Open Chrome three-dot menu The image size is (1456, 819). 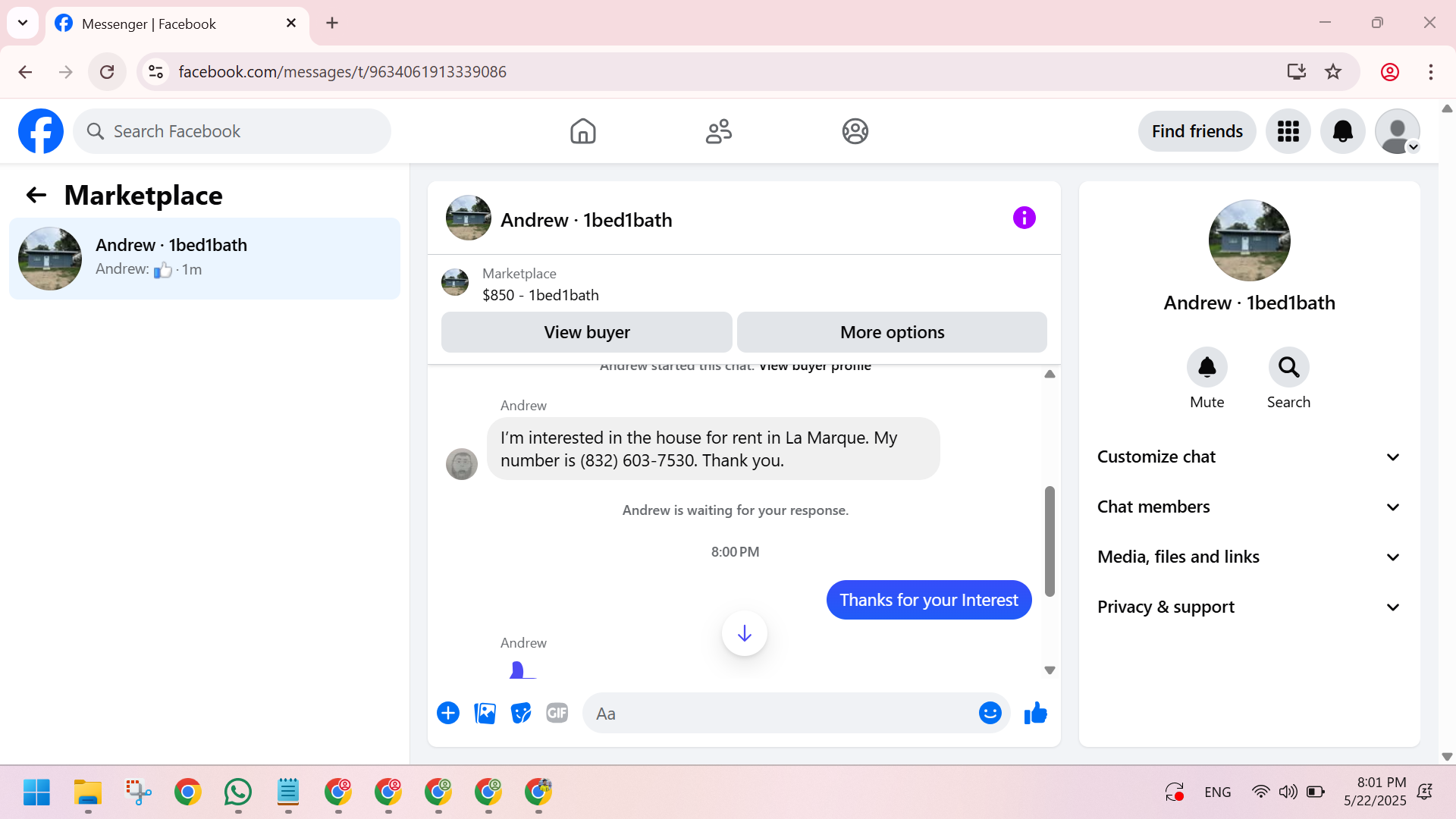tap(1430, 72)
